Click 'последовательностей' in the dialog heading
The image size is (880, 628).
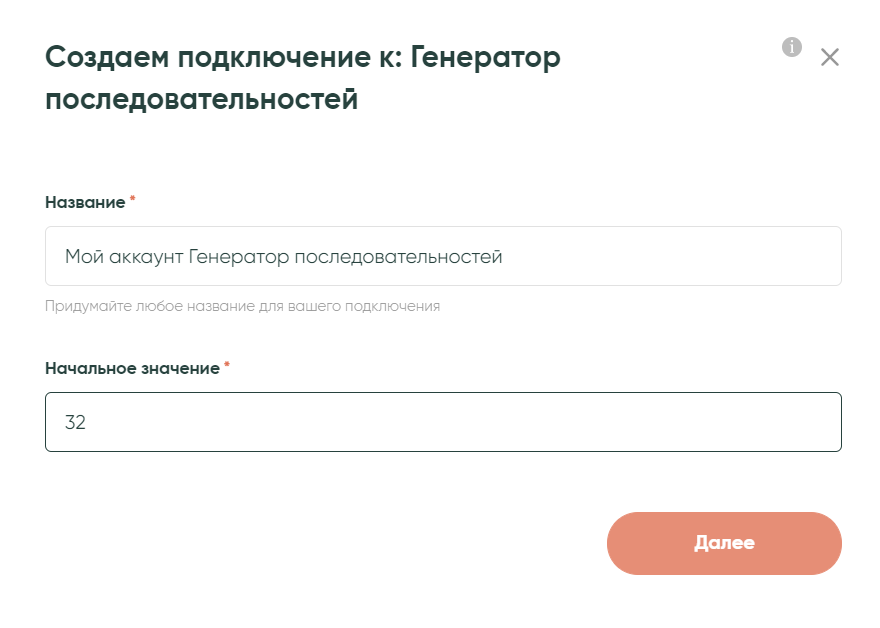coord(201,100)
